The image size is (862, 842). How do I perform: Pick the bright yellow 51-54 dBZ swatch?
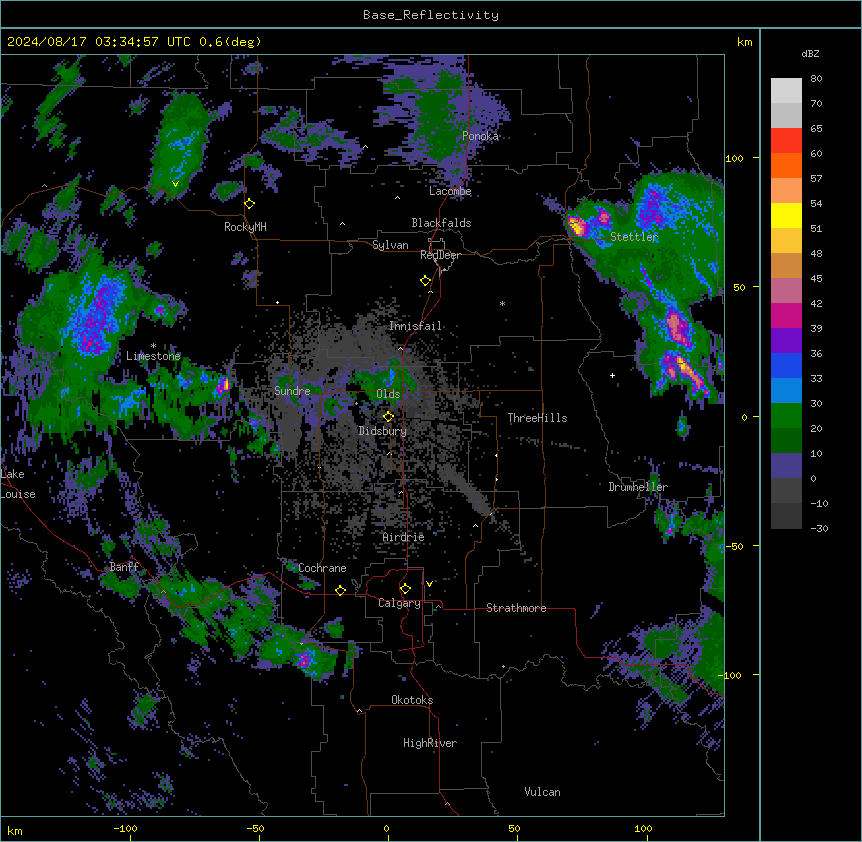tap(786, 215)
